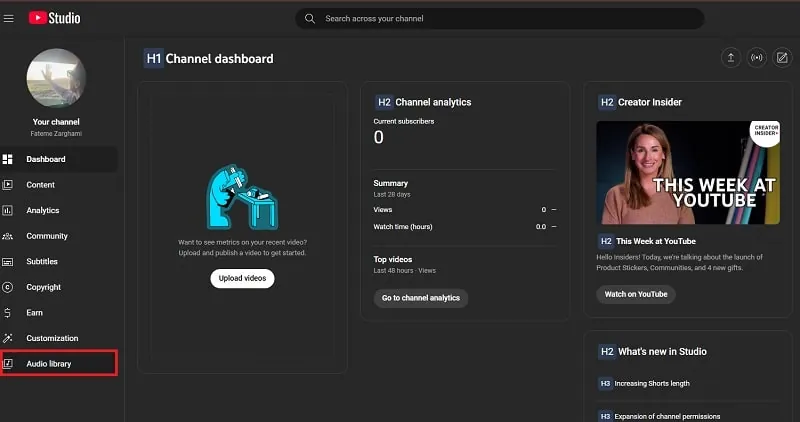Click the YouTube Studio logo
The image size is (800, 422).
(55, 18)
